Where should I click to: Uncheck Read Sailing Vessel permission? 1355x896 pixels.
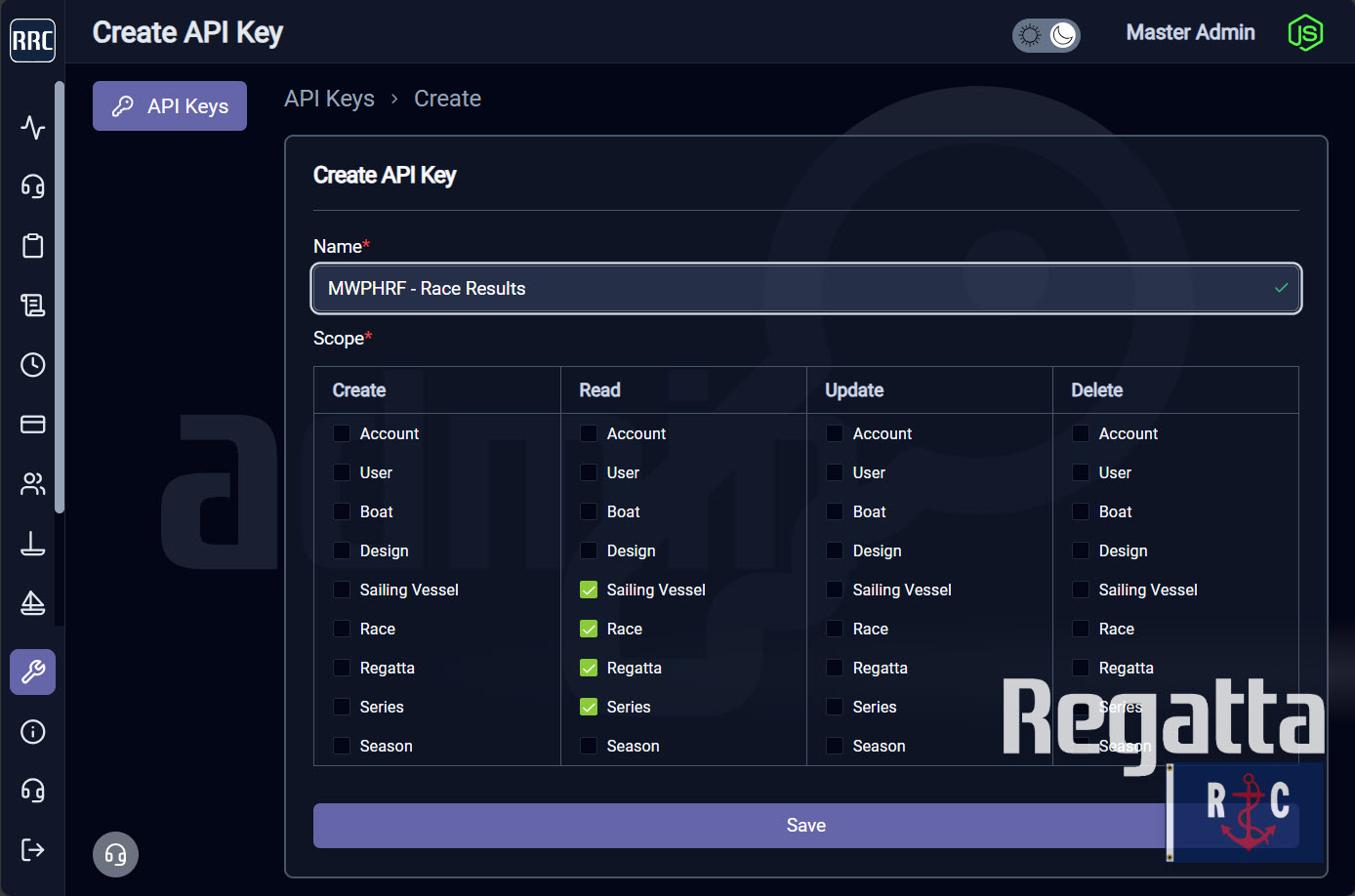pyautogui.click(x=589, y=590)
